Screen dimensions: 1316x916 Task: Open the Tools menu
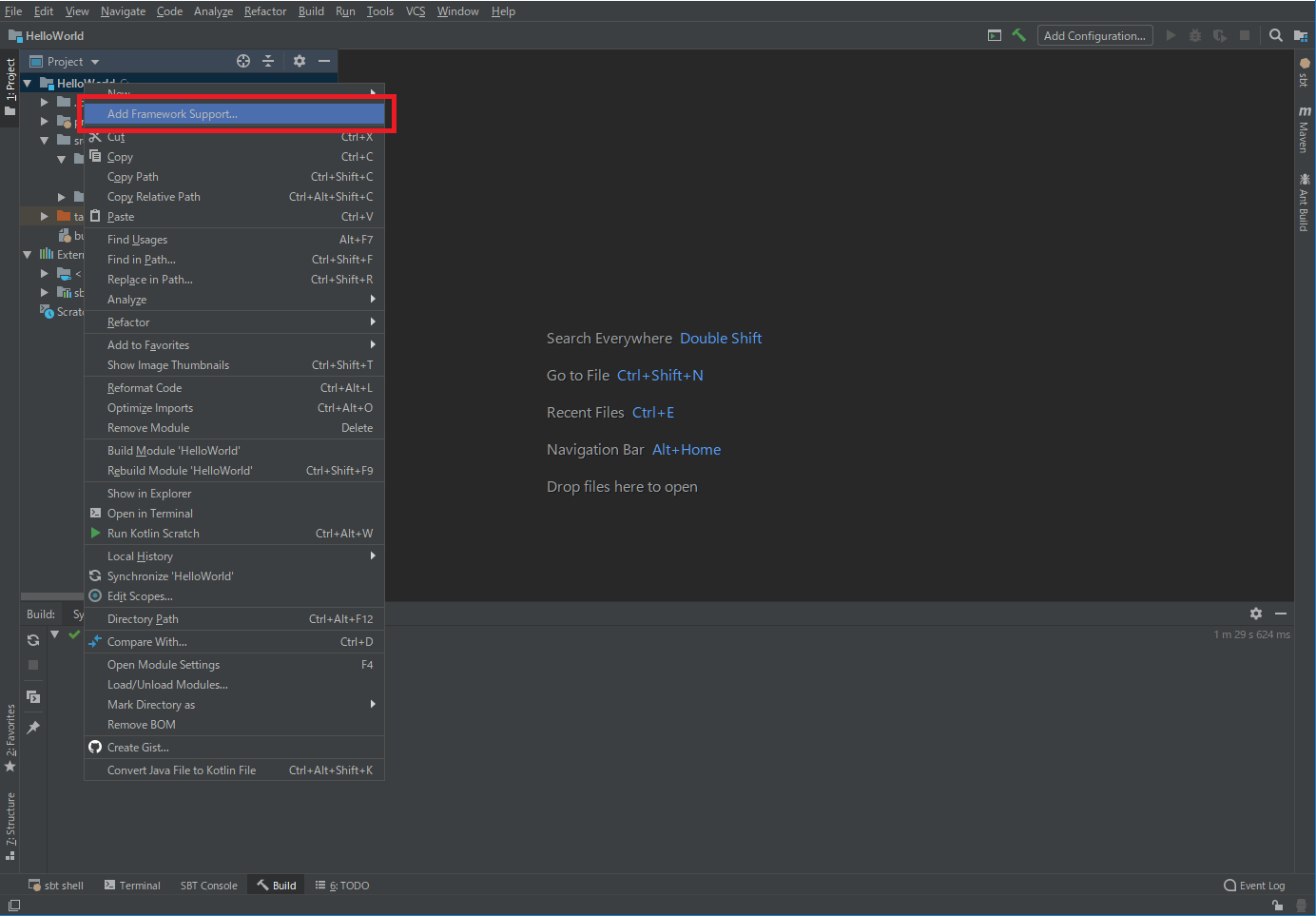coord(380,11)
